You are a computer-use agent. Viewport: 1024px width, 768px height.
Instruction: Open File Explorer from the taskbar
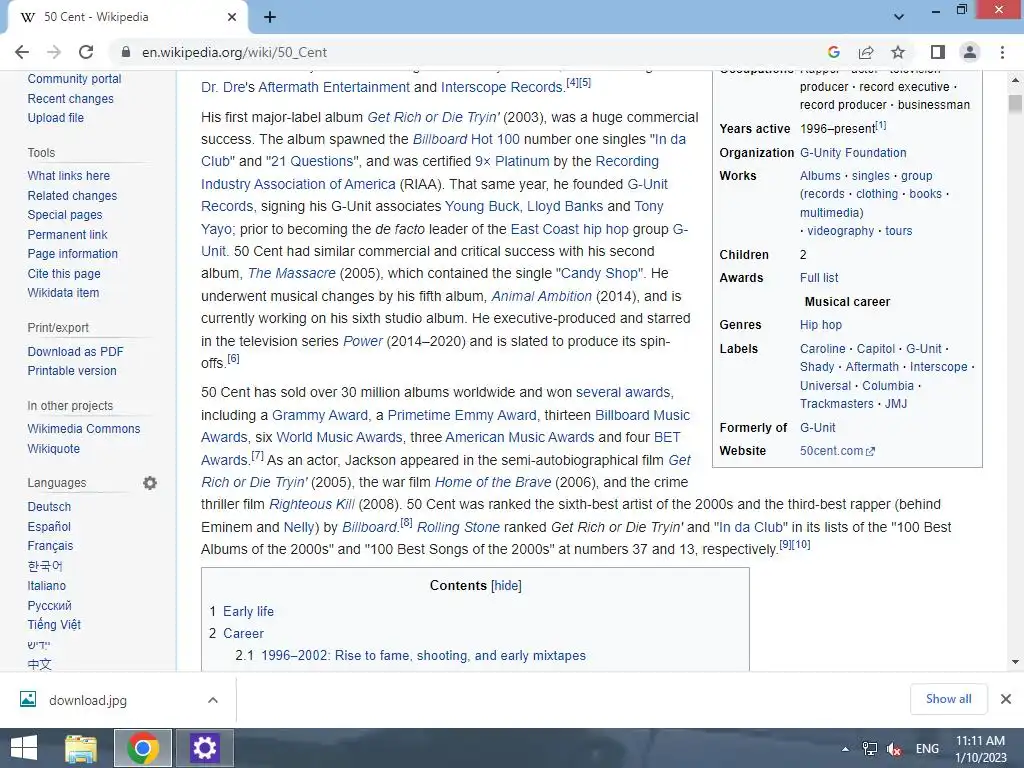81,748
